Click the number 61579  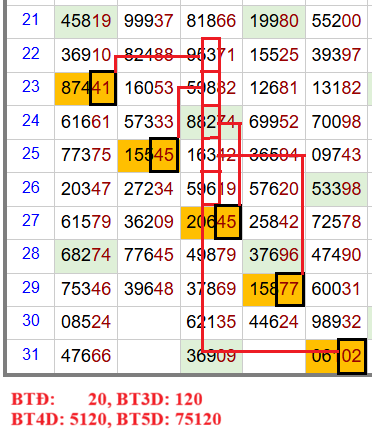click(86, 222)
